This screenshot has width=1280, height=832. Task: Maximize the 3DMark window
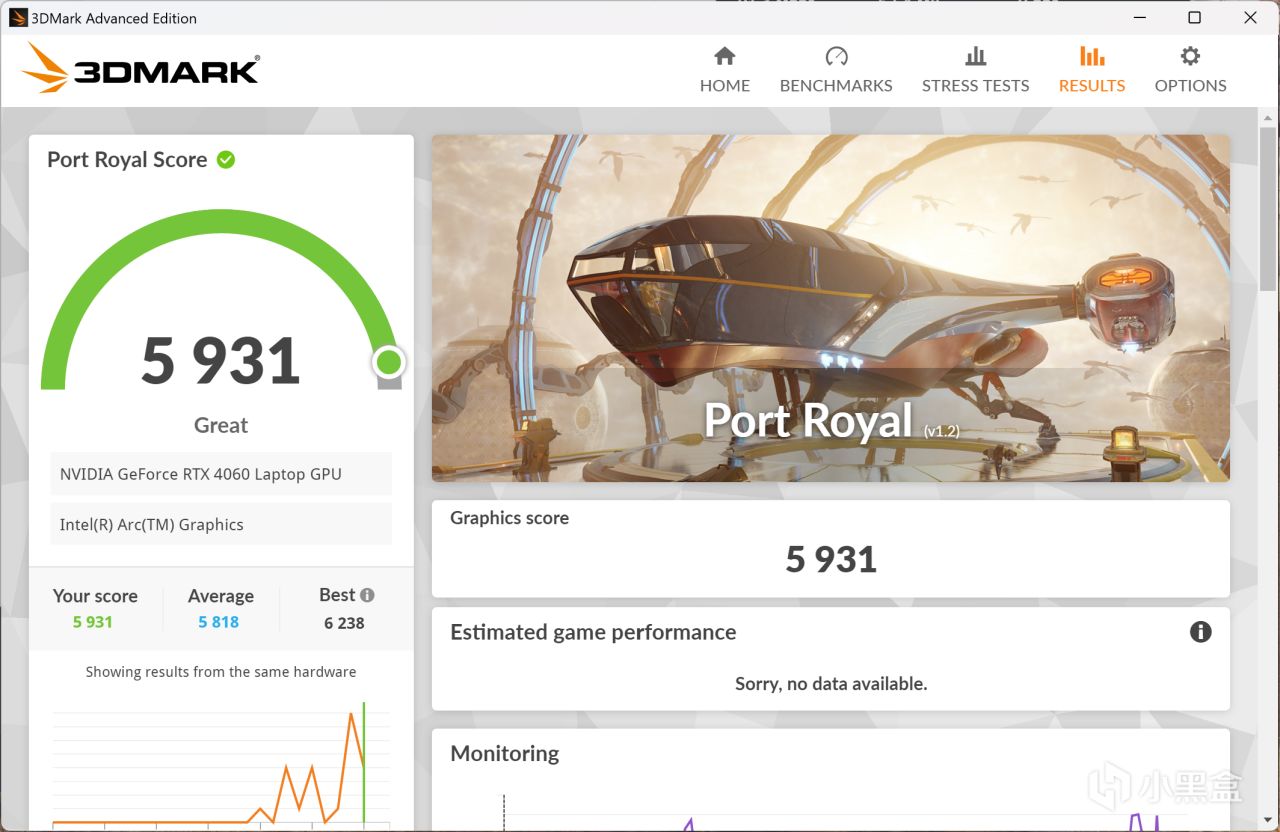click(1194, 17)
